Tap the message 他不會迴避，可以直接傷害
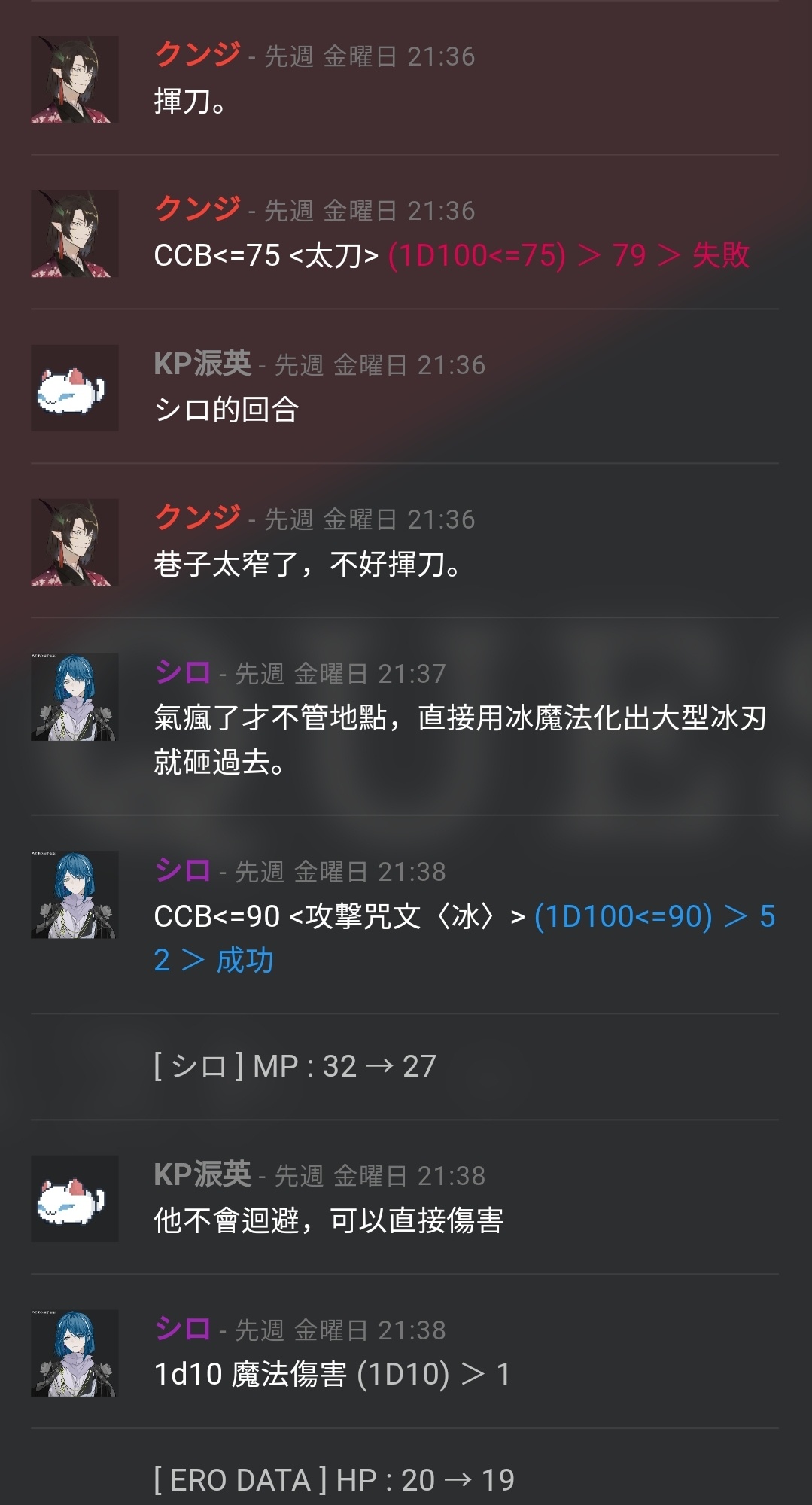The height and width of the screenshot is (1505, 812). coord(328,1220)
